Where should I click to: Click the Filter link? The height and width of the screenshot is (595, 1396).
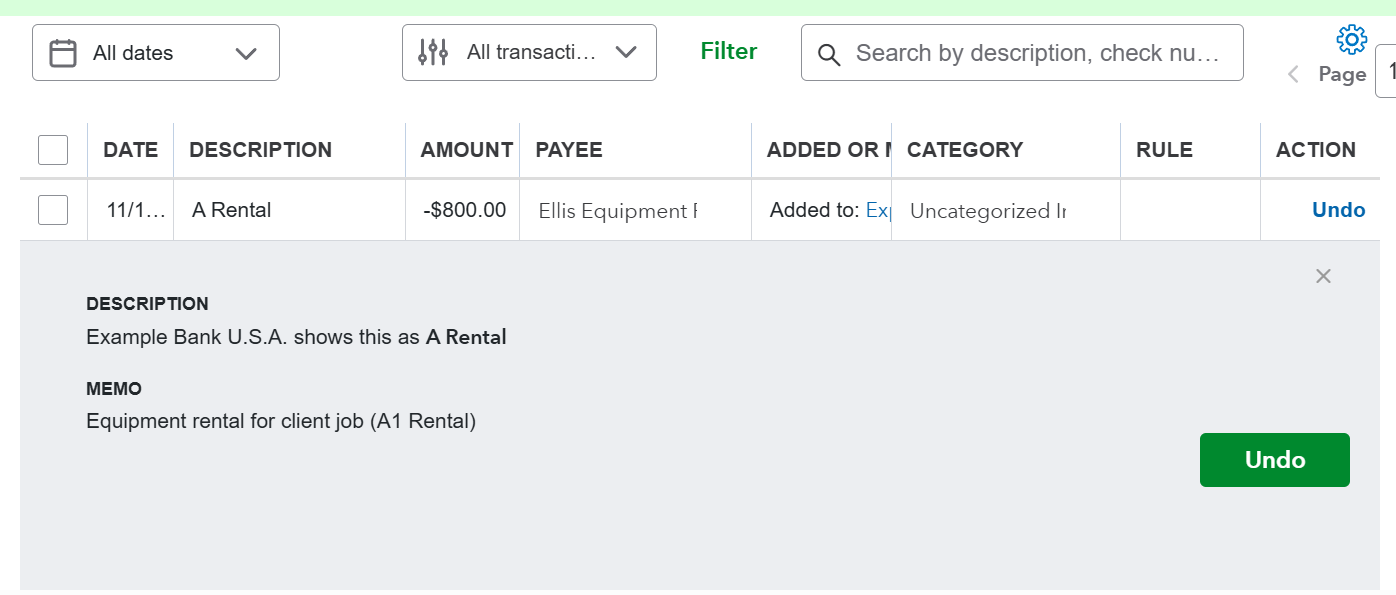729,51
